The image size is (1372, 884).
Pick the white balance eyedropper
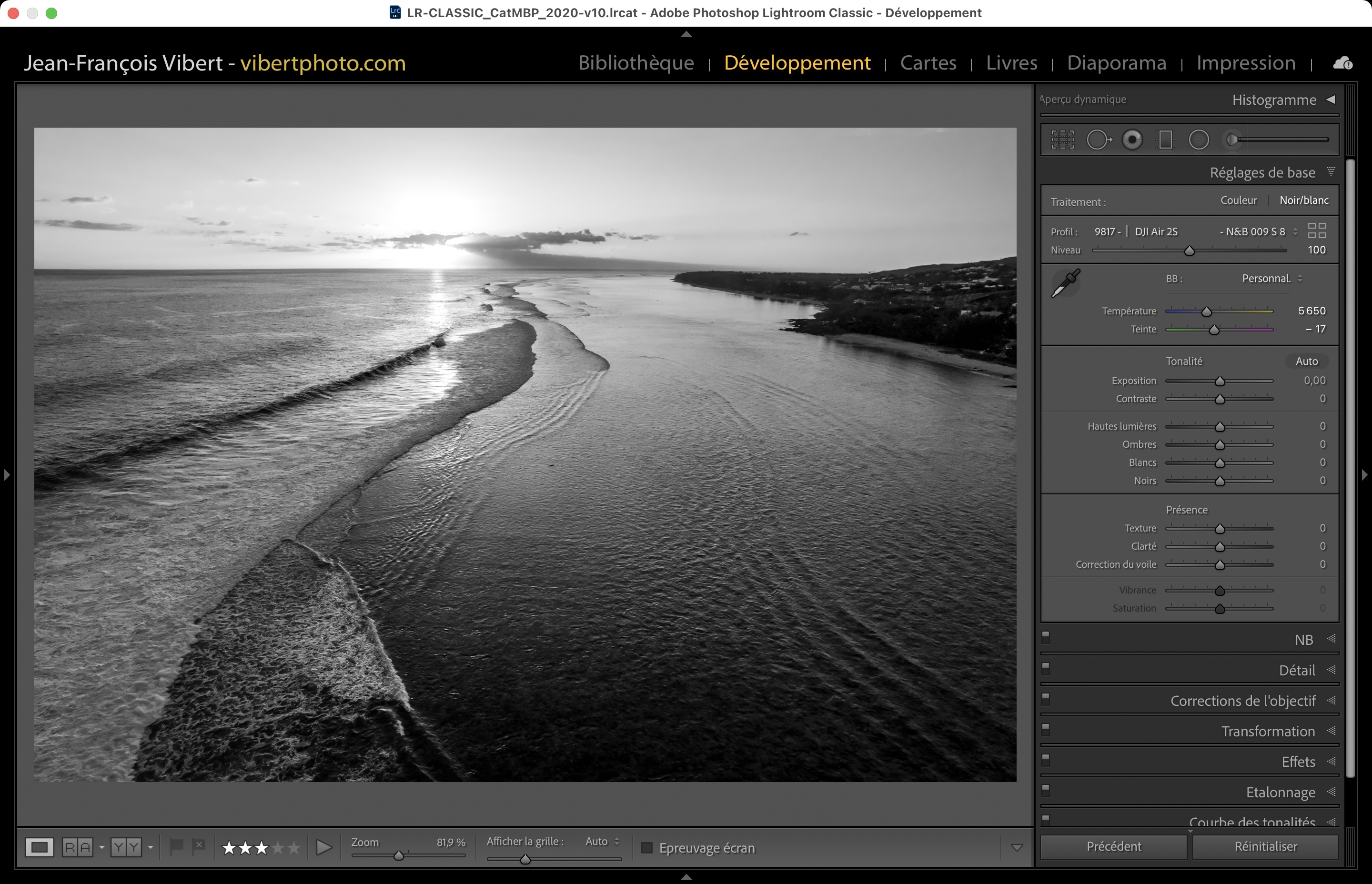click(1066, 283)
